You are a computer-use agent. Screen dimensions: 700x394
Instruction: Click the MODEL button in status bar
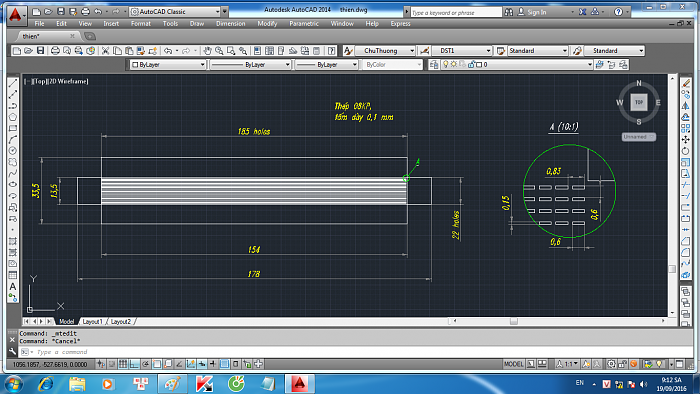point(513,364)
